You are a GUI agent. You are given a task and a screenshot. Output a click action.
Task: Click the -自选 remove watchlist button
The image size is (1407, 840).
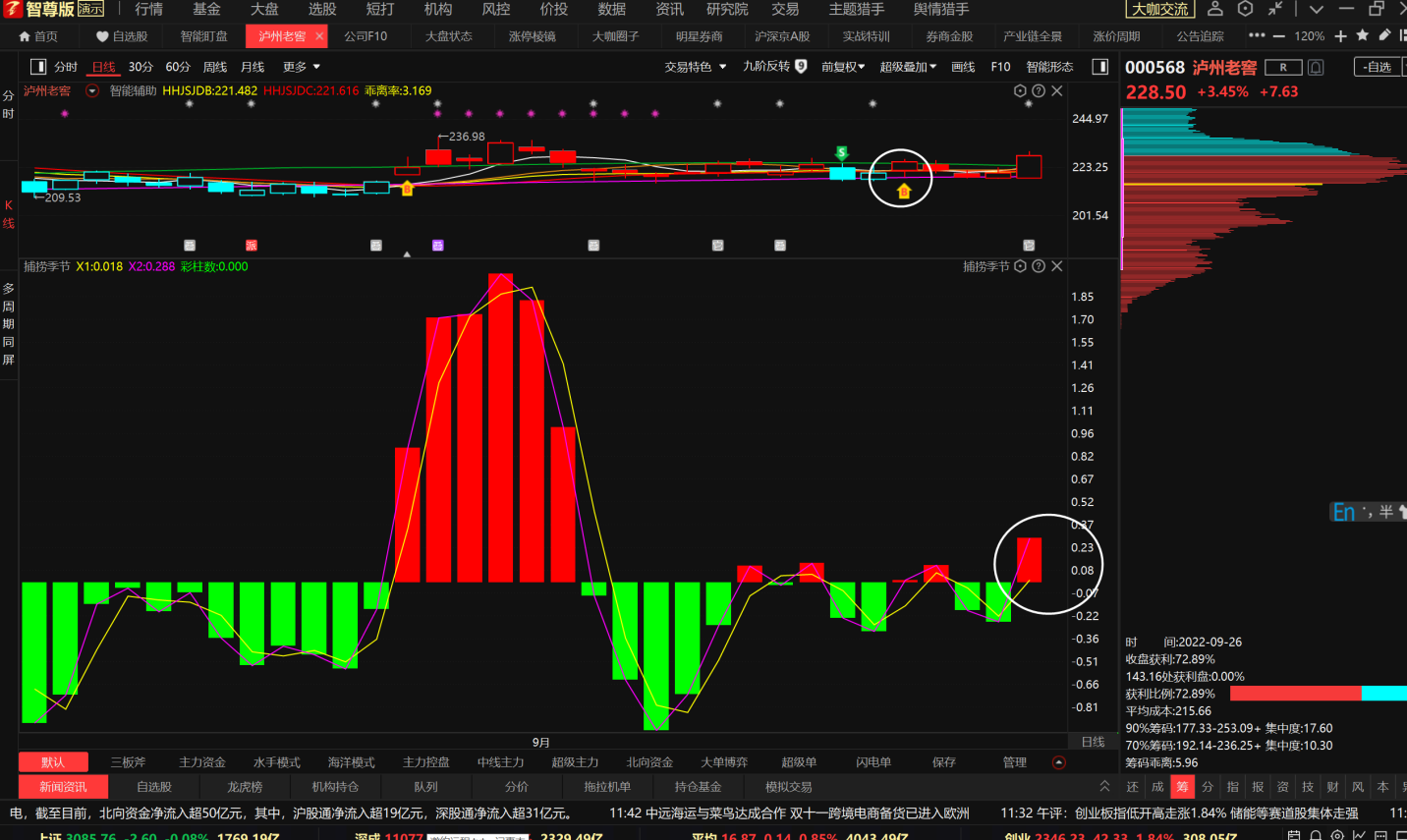coord(1379,67)
